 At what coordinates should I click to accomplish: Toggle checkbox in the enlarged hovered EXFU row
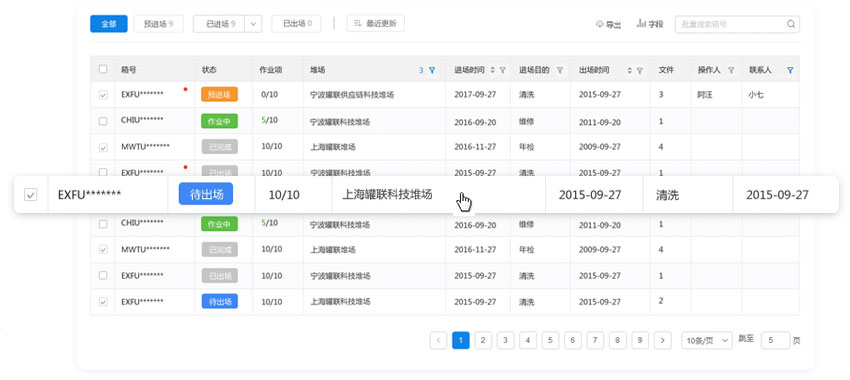(31, 195)
